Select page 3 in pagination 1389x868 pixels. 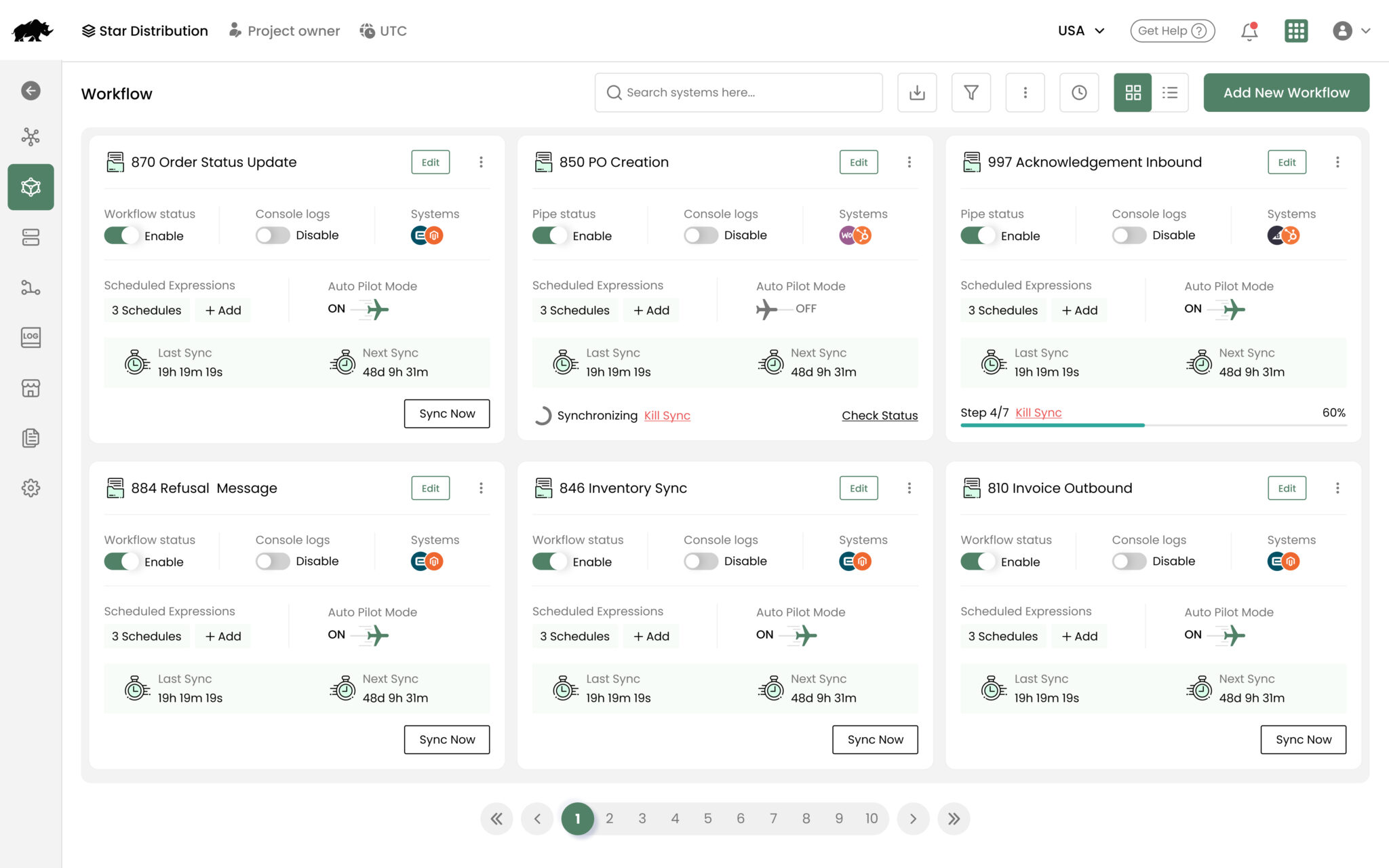click(642, 818)
